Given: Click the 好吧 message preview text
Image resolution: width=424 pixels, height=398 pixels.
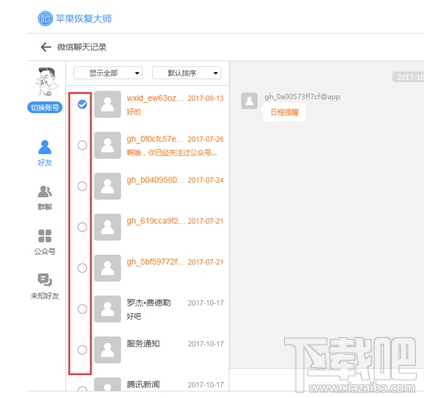Looking at the screenshot, I should (134, 316).
